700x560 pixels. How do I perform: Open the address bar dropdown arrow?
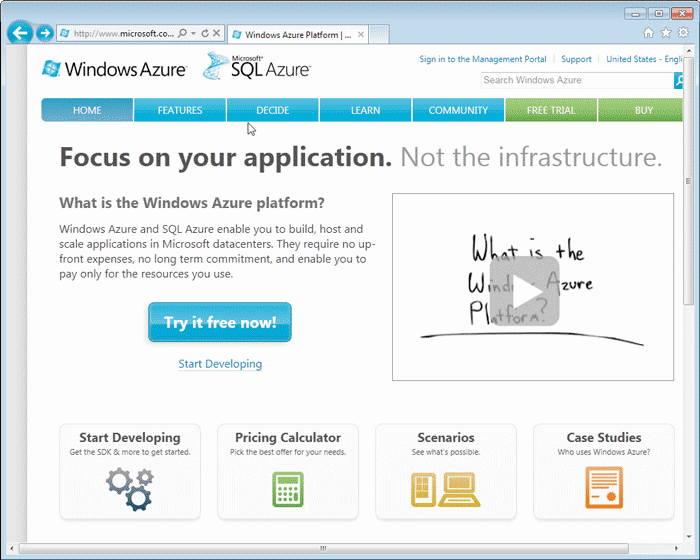(x=193, y=33)
